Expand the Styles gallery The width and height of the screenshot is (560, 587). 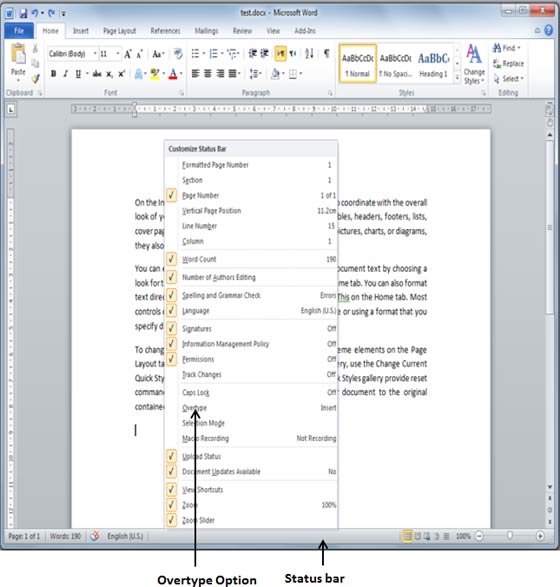pyautogui.click(x=457, y=78)
